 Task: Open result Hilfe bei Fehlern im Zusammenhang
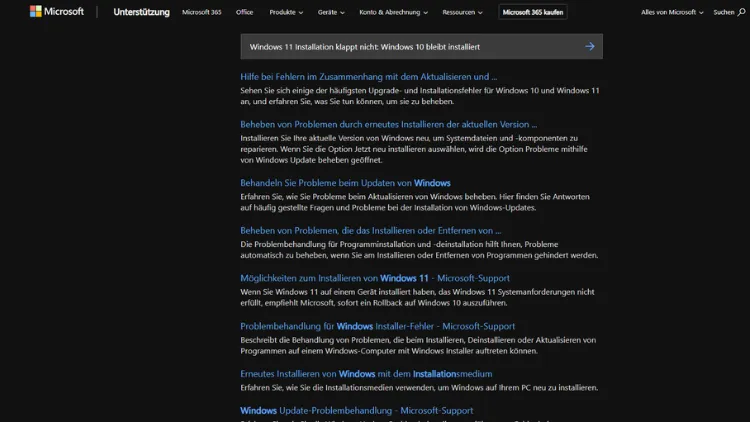click(368, 77)
